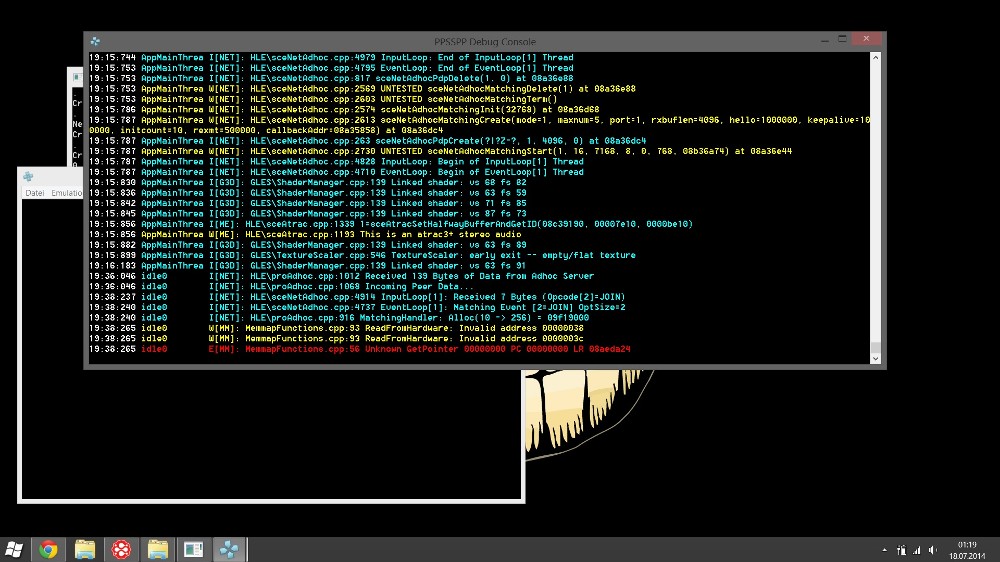Activate the PPSSPP taskbar icon
This screenshot has width=1000, height=562.
pos(230,549)
